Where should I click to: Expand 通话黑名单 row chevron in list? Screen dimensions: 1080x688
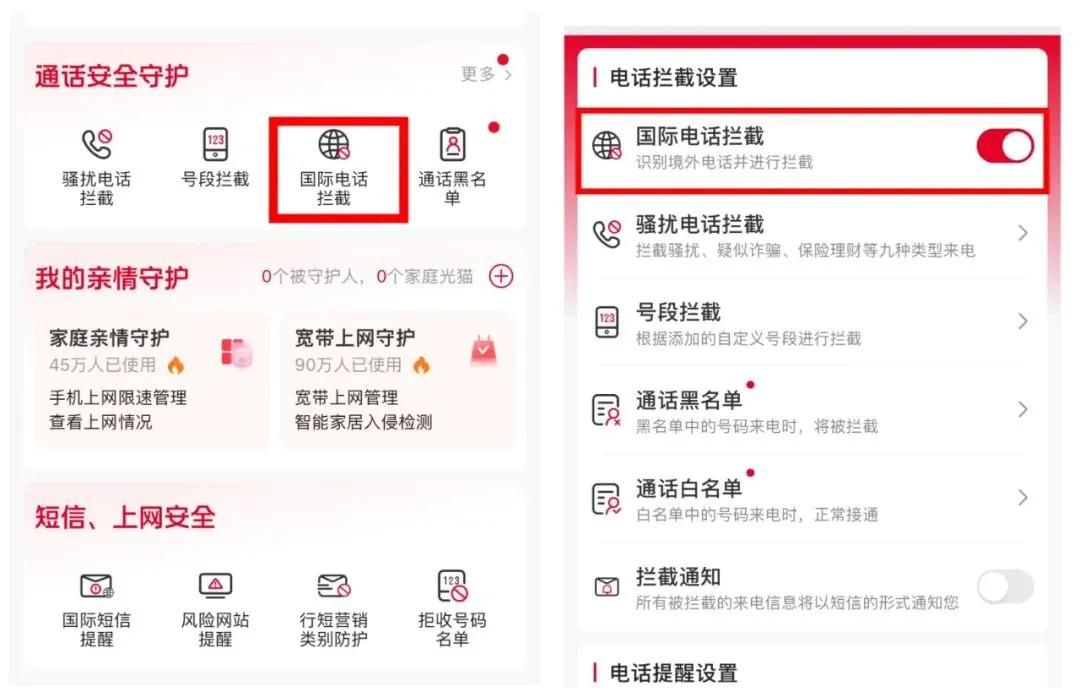pos(1023,410)
